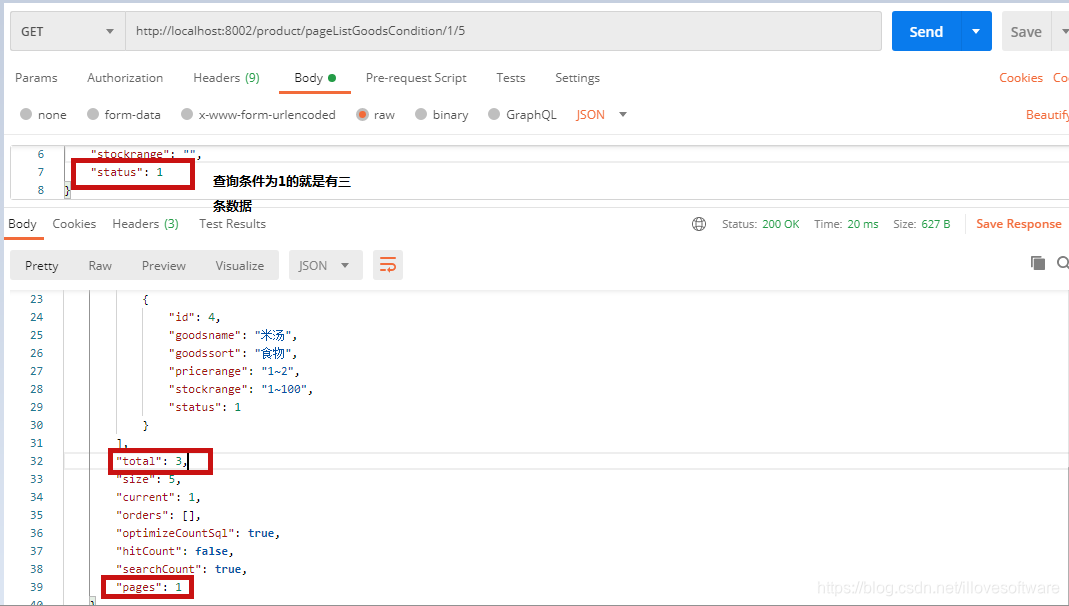The width and height of the screenshot is (1069, 606).
Task: Open the GET method dropdown
Action: [67, 31]
